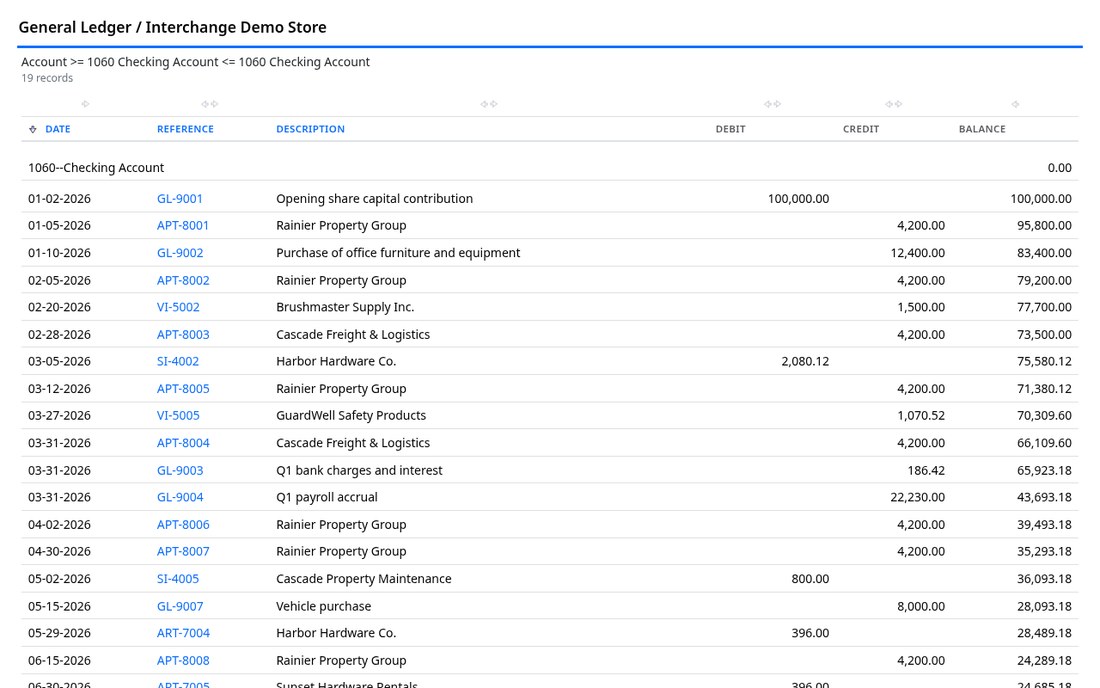Screen dimensions: 1100x688
Task: Click the page title "General Ledger / Interchange Demo Store"
Action: 173,27
